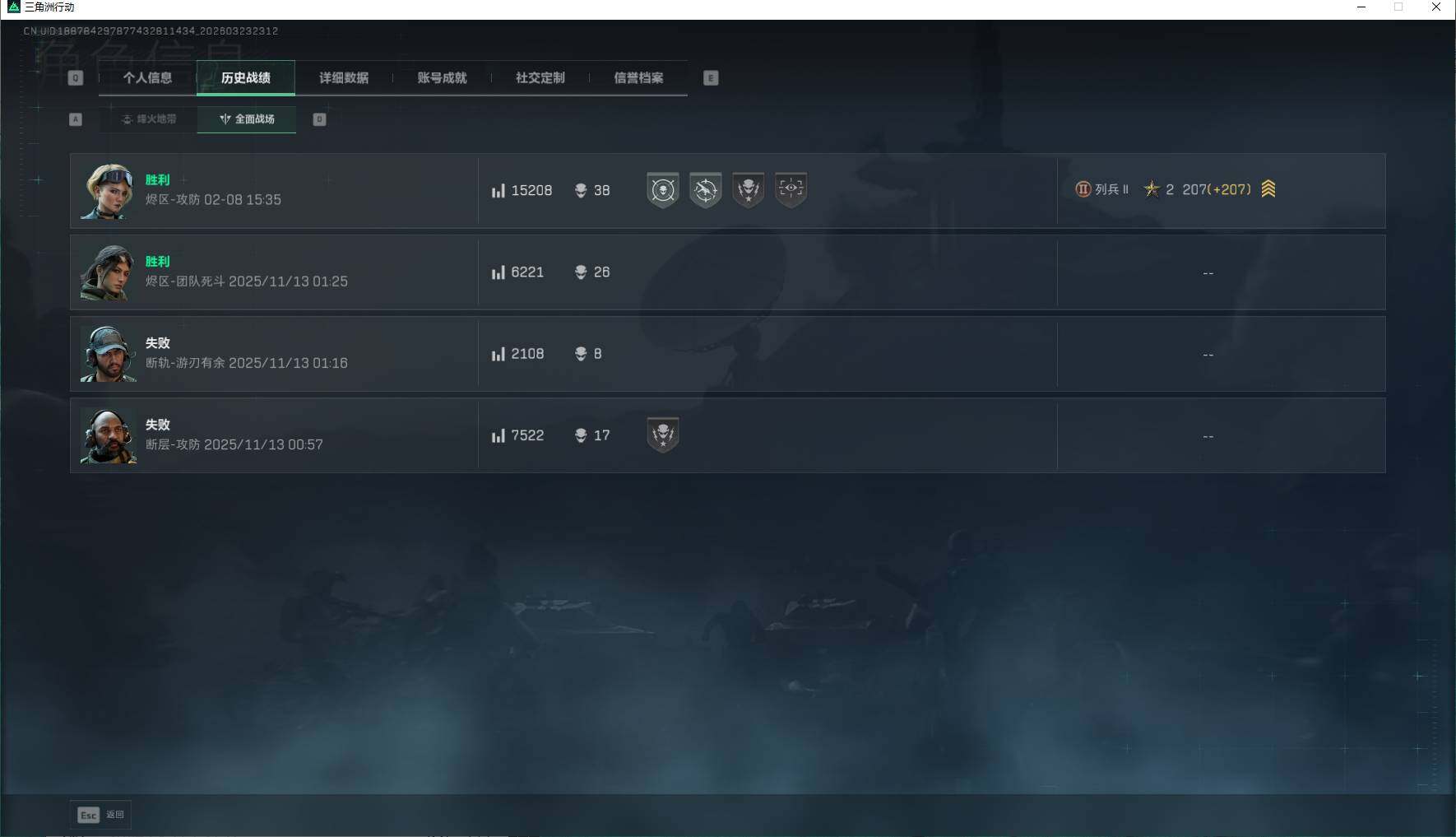The height and width of the screenshot is (837, 1456).
Task: Click the skull-crosshair medal badge in first match
Action: 663,190
